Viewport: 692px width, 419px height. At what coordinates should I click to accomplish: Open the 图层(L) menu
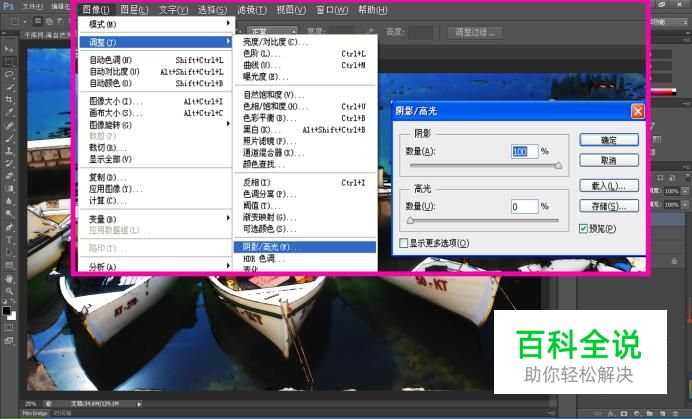point(134,9)
